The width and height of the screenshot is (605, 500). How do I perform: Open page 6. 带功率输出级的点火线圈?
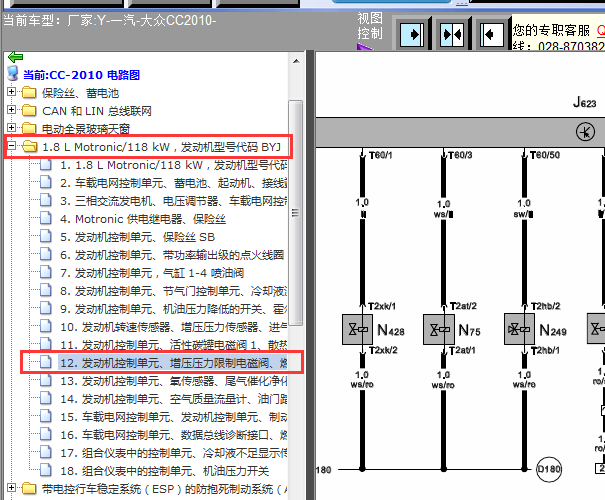point(172,255)
